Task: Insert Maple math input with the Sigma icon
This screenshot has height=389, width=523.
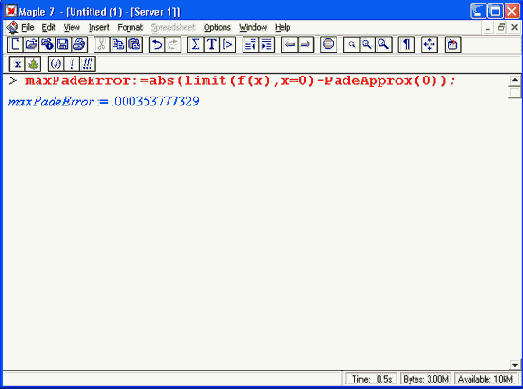Action: (195, 44)
